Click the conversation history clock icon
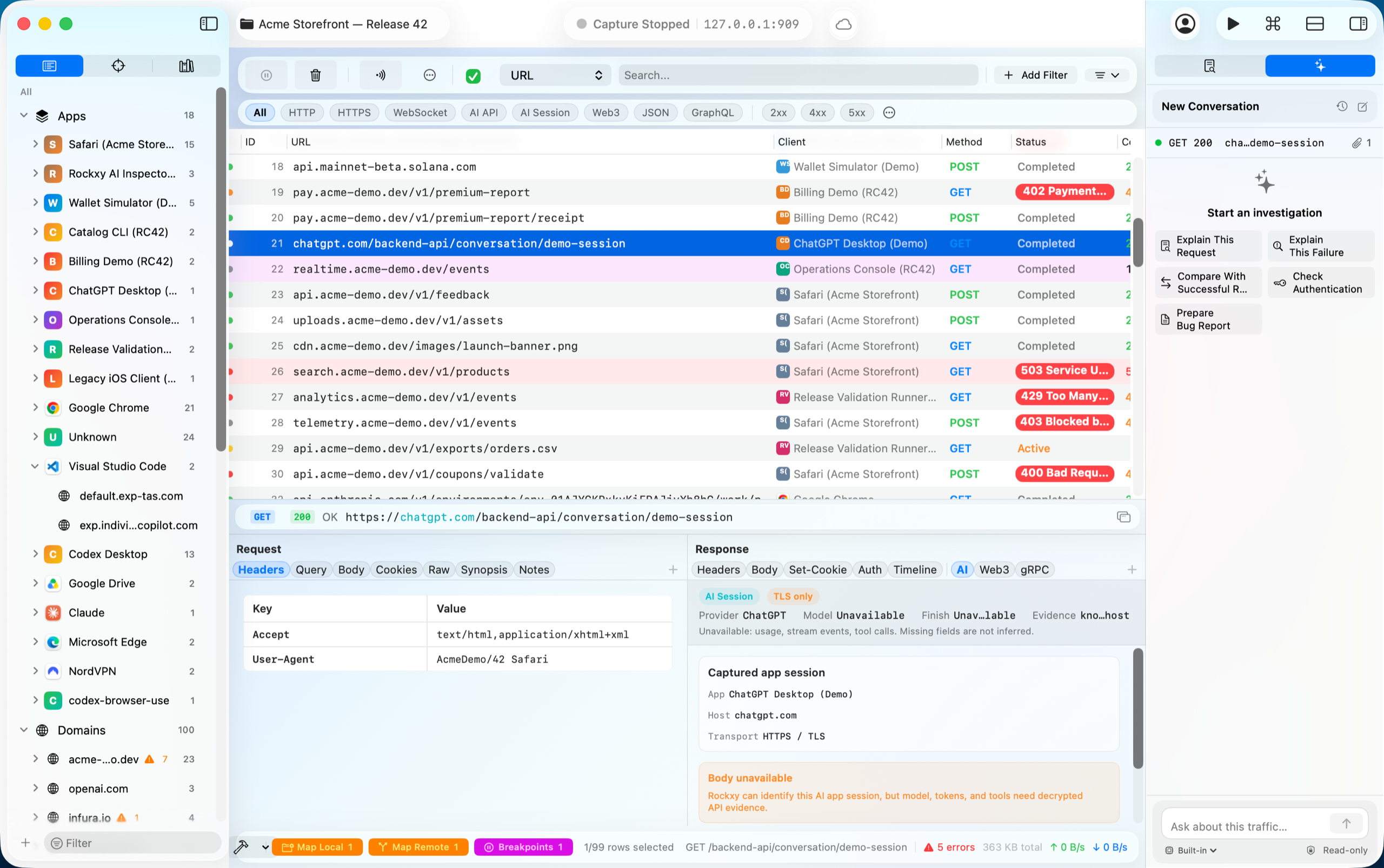This screenshot has width=1384, height=868. (1341, 107)
